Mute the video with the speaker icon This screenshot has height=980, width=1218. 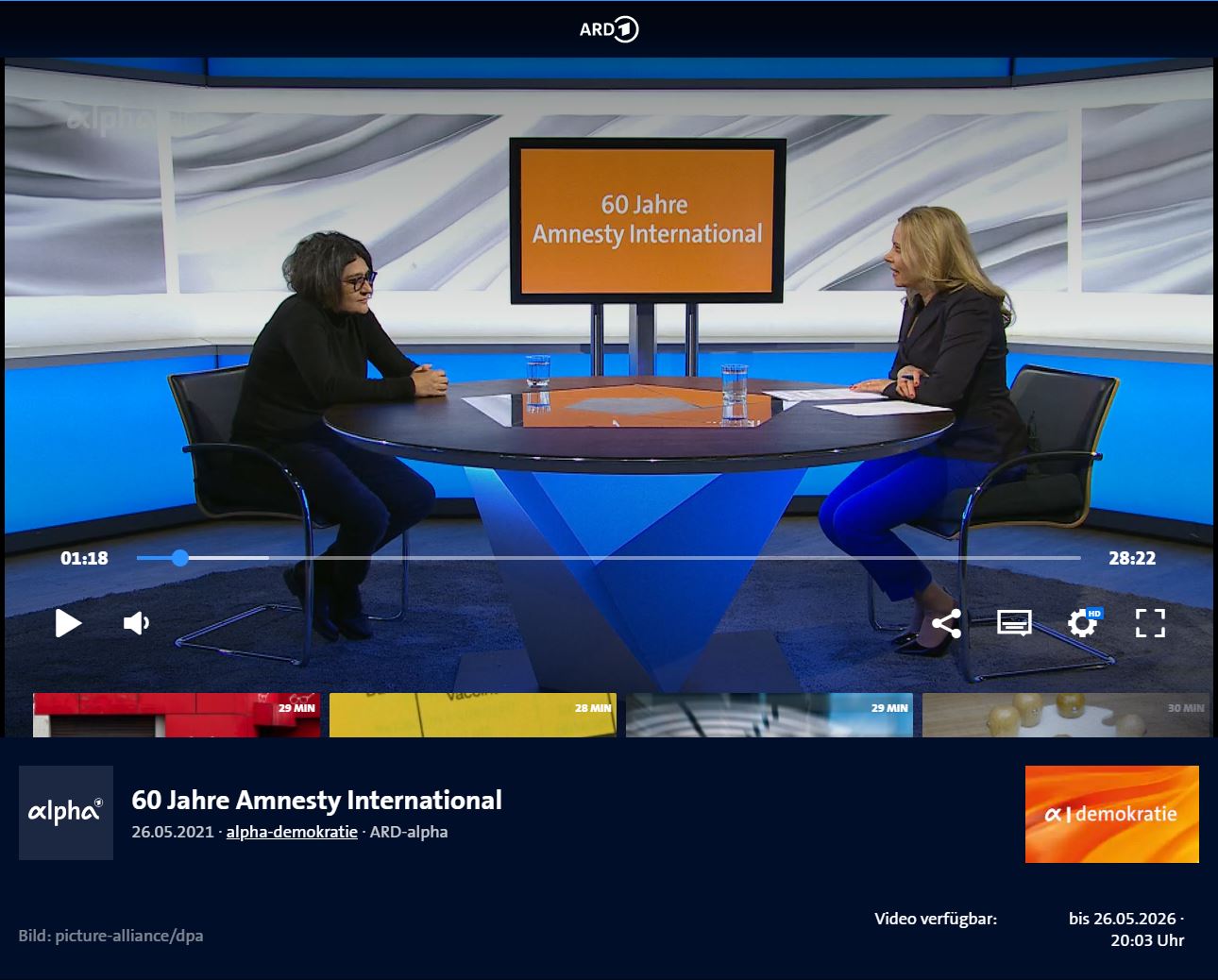pos(137,623)
